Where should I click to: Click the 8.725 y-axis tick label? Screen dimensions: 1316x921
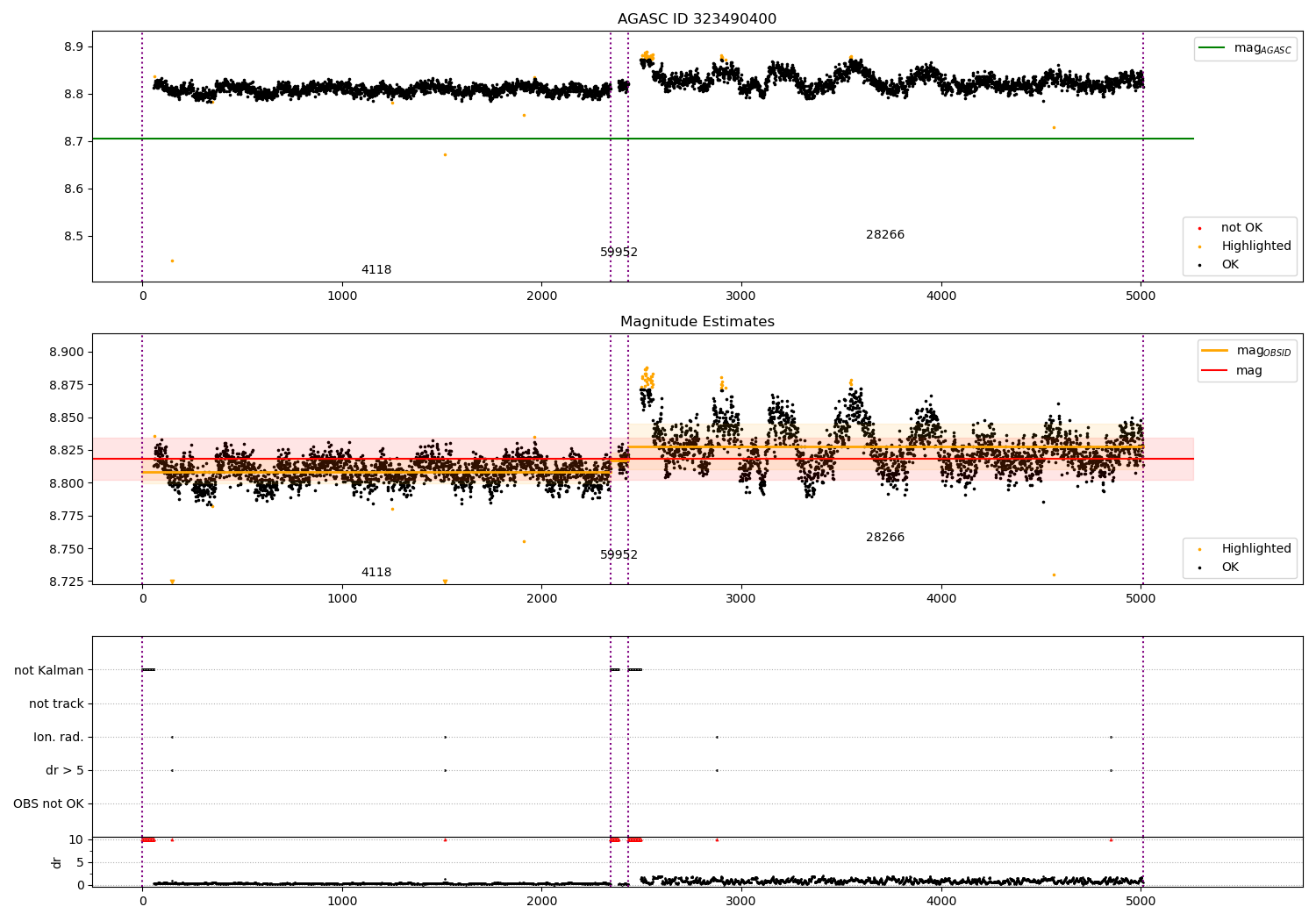click(66, 582)
